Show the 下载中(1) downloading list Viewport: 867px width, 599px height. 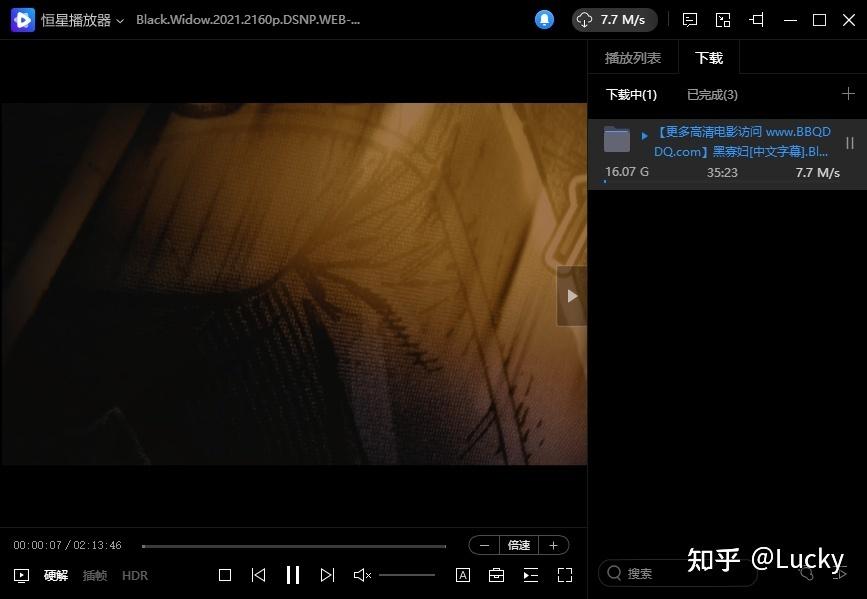631,95
